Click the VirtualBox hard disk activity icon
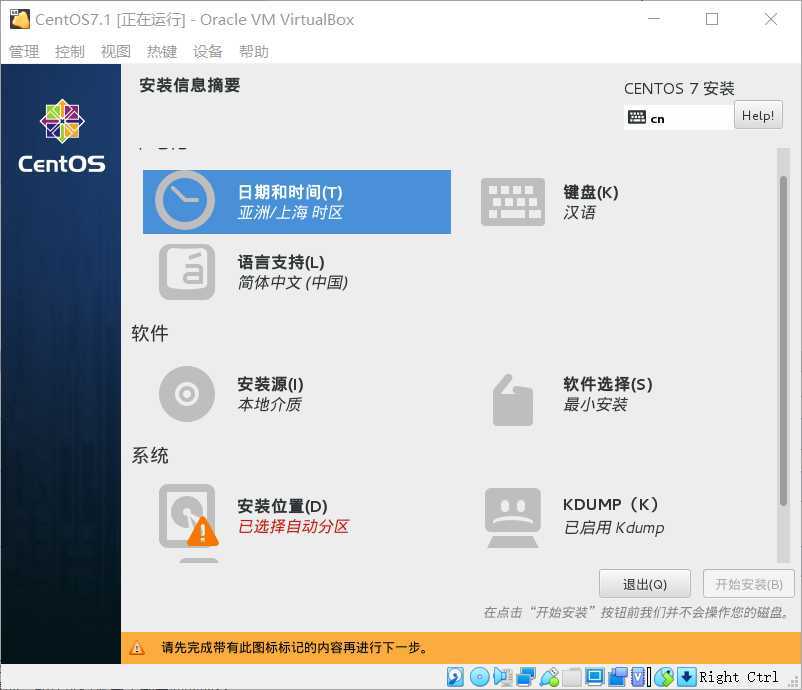Screen dimensions: 802x690 point(455,677)
